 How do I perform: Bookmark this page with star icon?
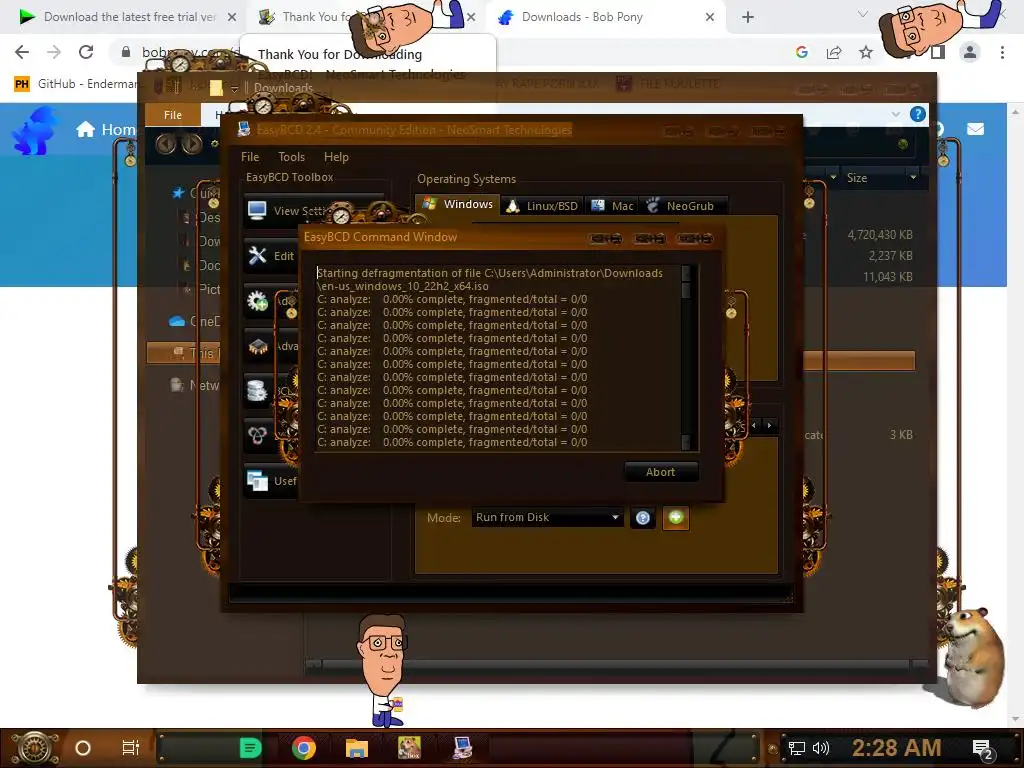click(866, 52)
